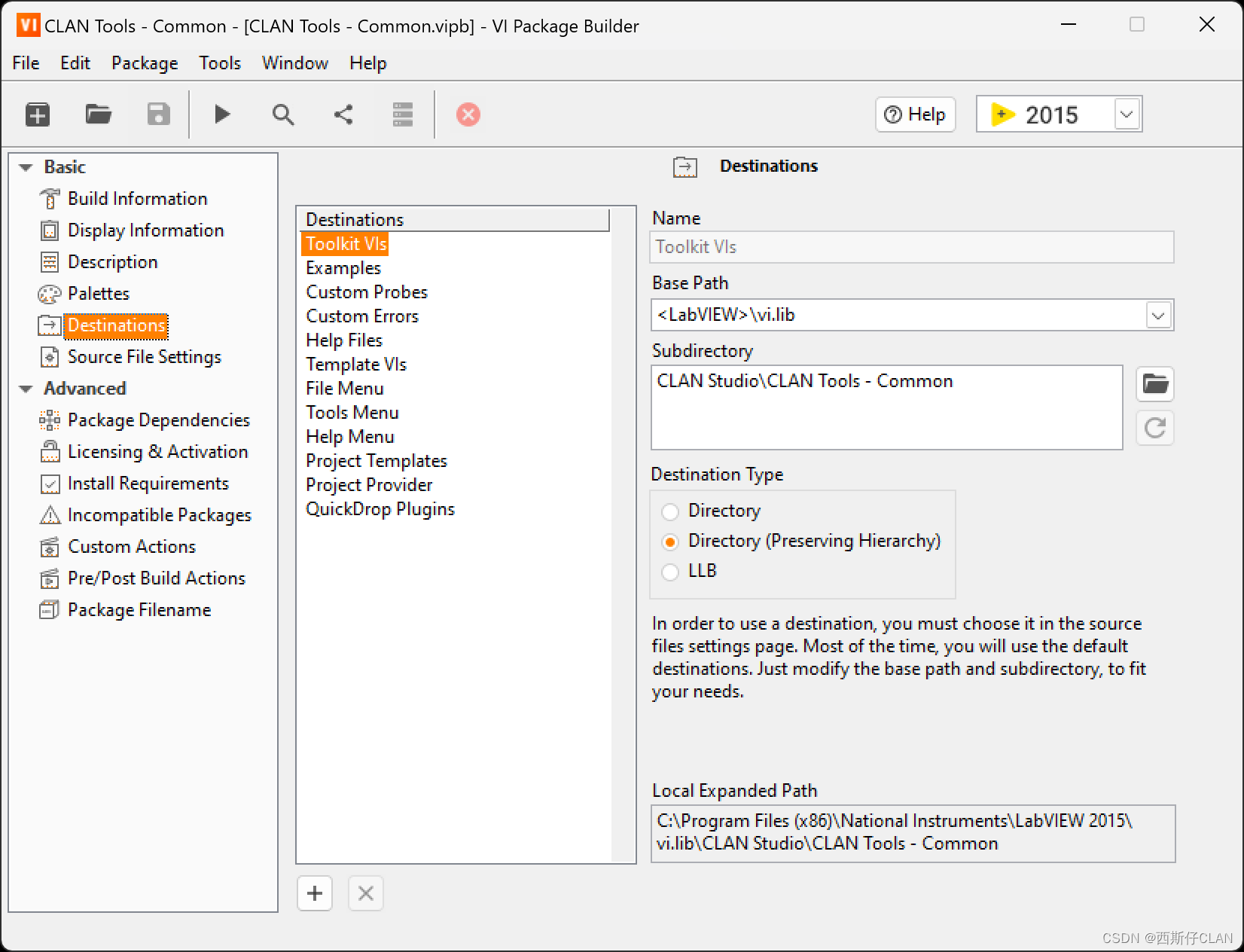Select Examples in the destinations list
Image resolution: width=1244 pixels, height=952 pixels.
[343, 267]
